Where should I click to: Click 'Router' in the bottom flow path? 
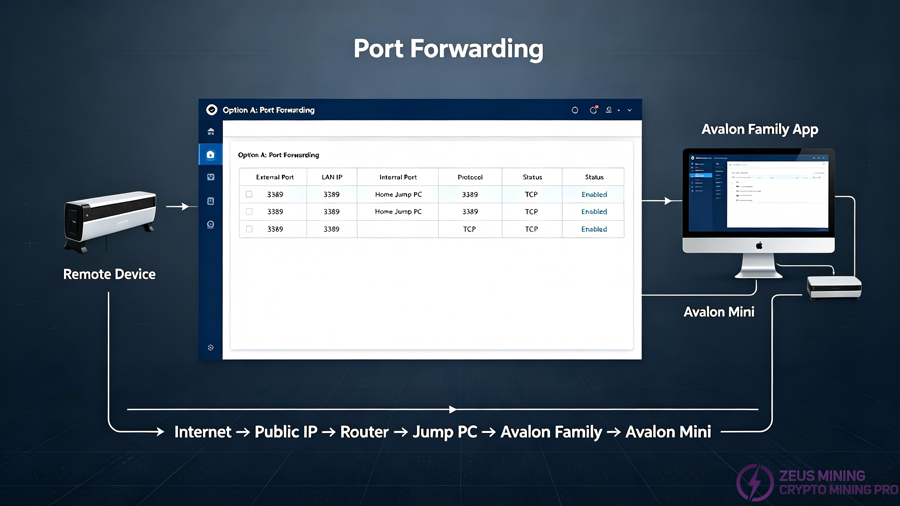(364, 432)
